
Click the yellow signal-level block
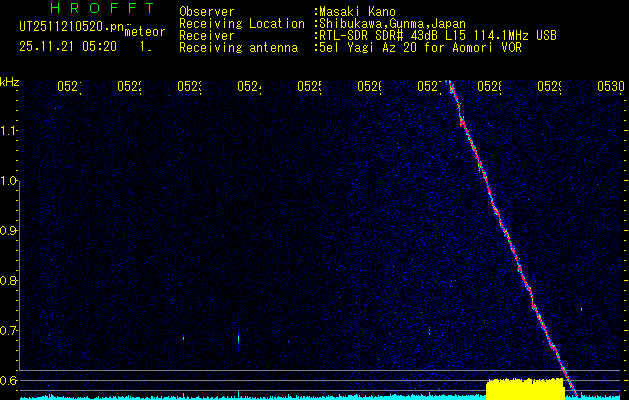point(524,388)
